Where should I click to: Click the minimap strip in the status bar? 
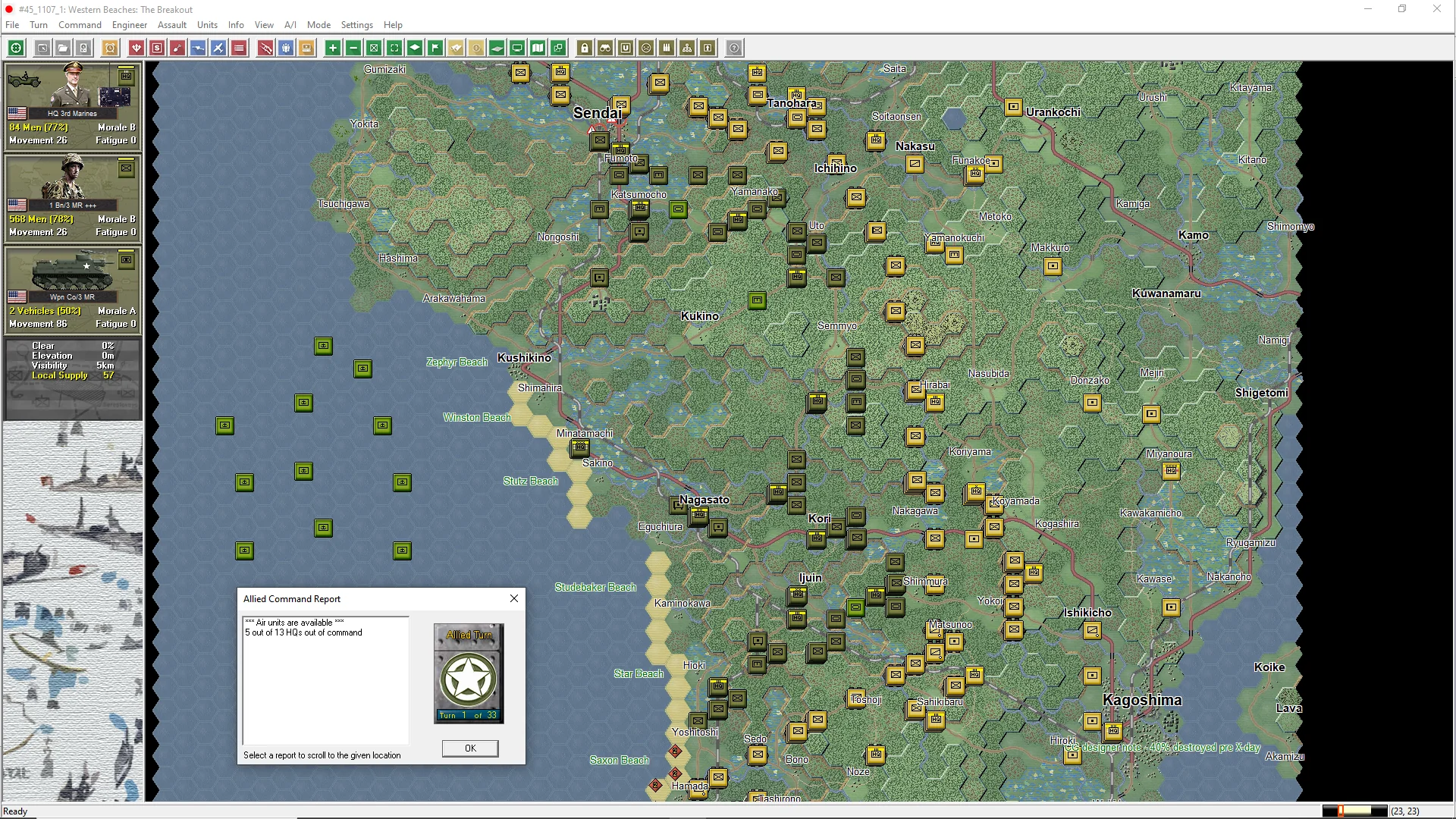[1354, 811]
